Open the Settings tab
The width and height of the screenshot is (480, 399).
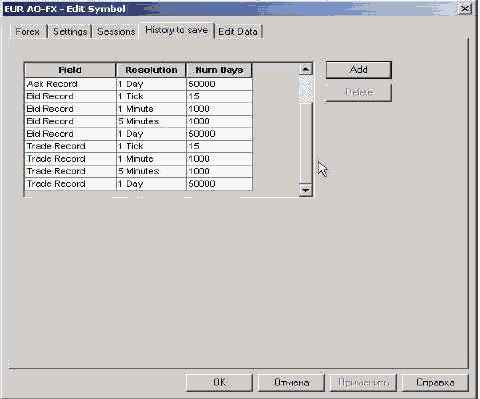click(x=70, y=32)
